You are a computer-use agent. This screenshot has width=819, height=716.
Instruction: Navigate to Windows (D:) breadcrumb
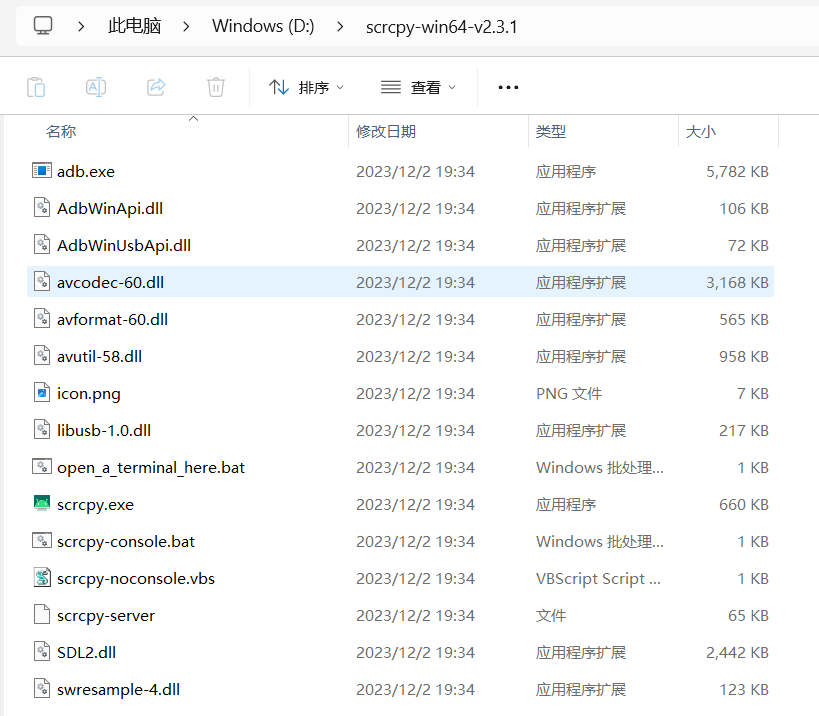pos(263,26)
